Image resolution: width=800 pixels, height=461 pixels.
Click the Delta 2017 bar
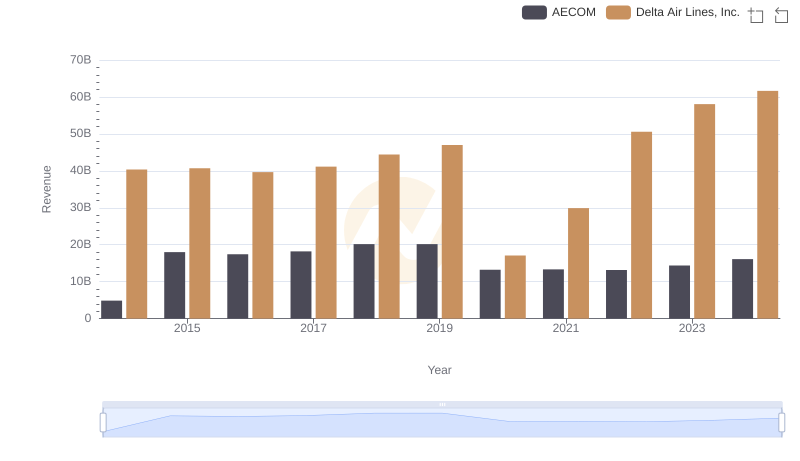pyautogui.click(x=326, y=242)
